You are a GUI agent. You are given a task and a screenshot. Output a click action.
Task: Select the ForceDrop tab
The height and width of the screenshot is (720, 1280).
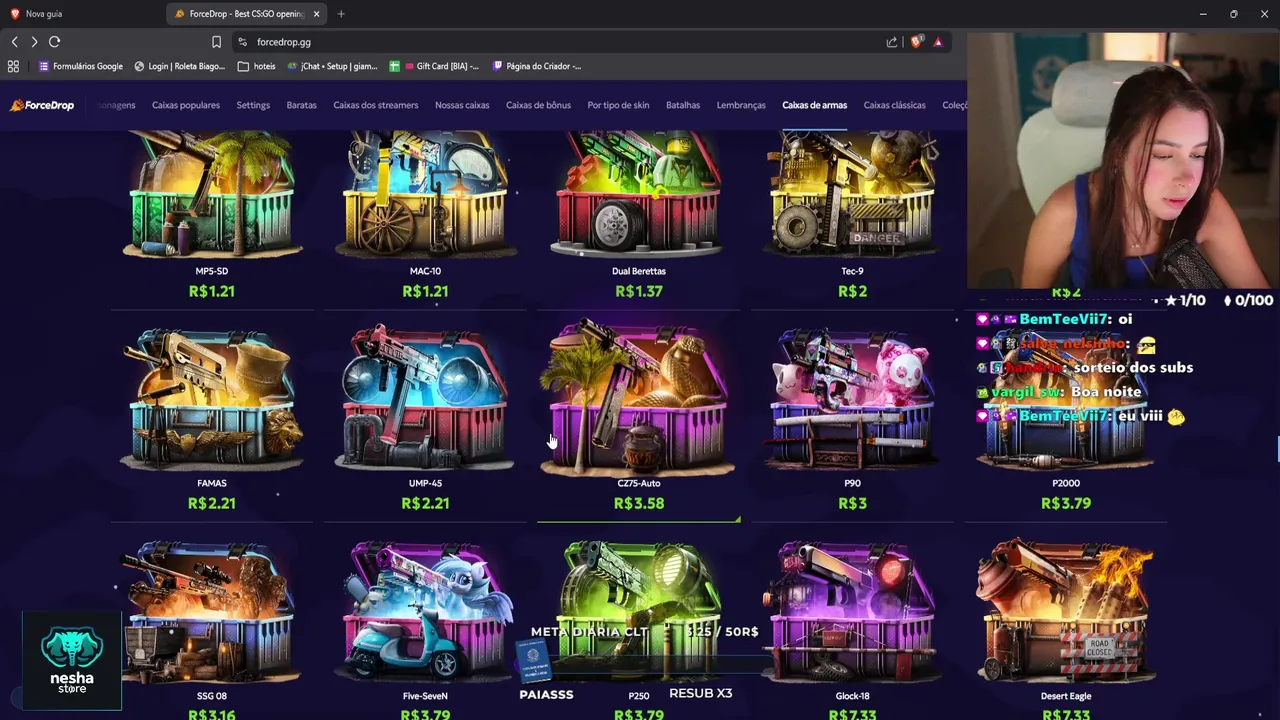[x=247, y=14]
